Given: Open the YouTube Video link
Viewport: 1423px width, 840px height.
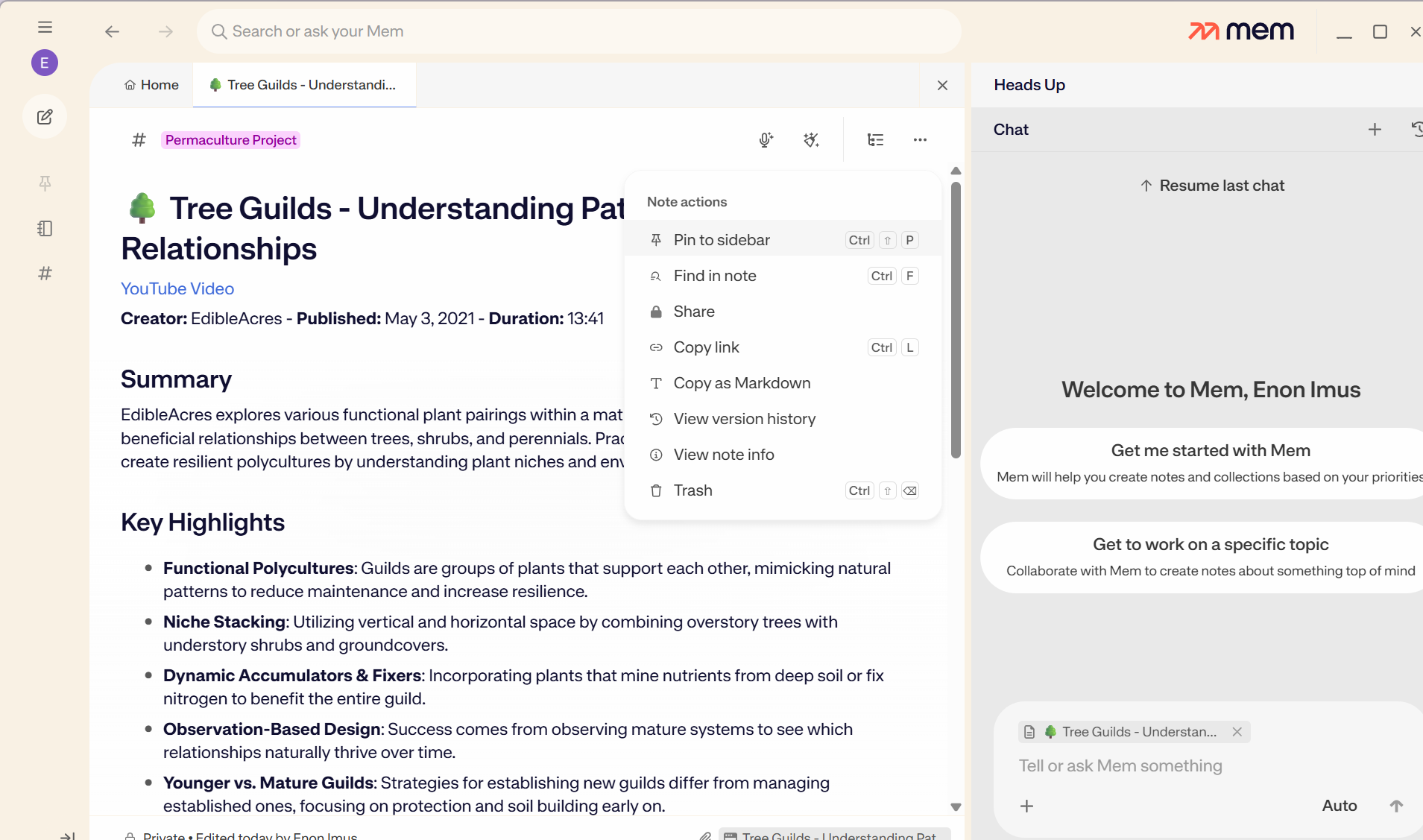Looking at the screenshot, I should coord(177,288).
